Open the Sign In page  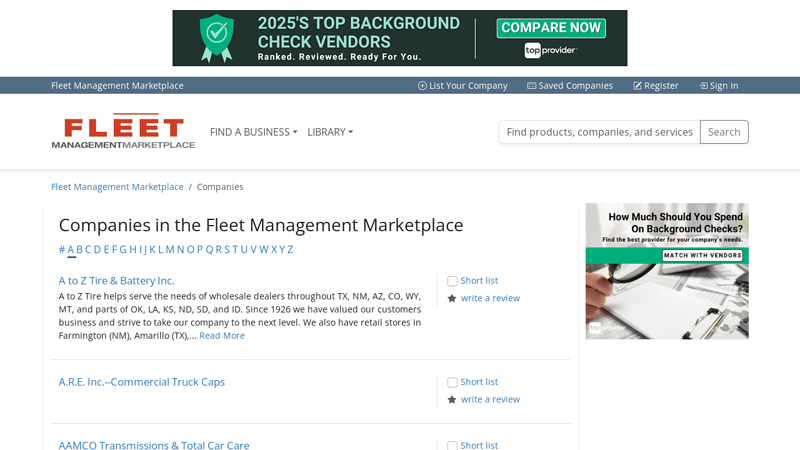pyautogui.click(x=718, y=86)
